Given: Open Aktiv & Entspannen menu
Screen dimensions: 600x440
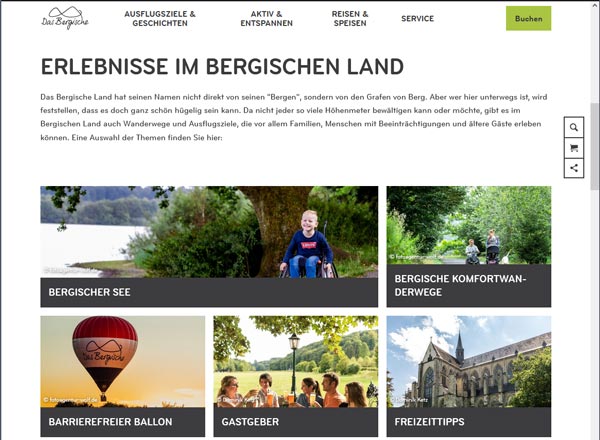Looking at the screenshot, I should 266,18.
